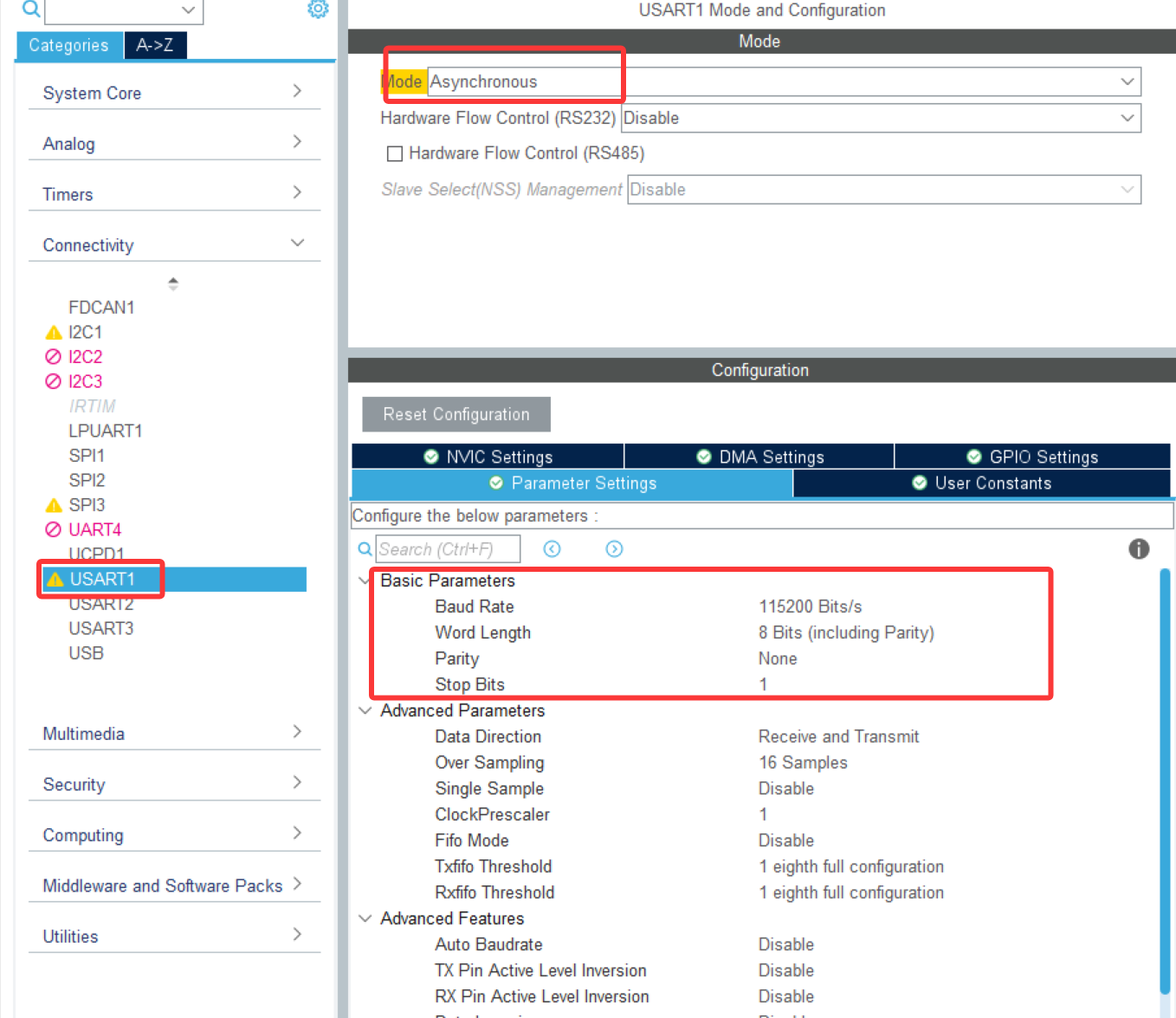Open the DMA Settings tab
The width and height of the screenshot is (1176, 1018).
[x=760, y=457]
